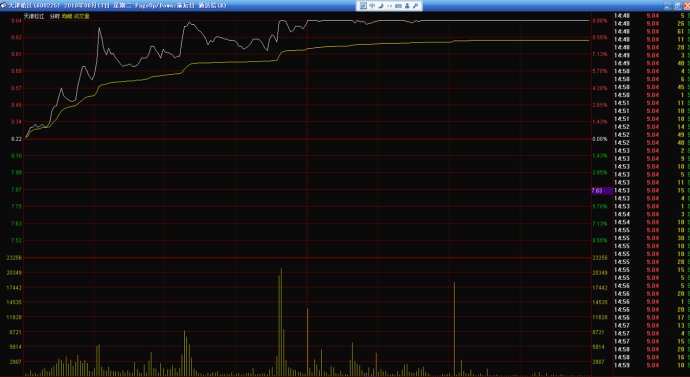Viewport: 690px width, 377px height.
Task: Toggle the 中 Chinese/English input mode
Action: [x=372, y=6]
